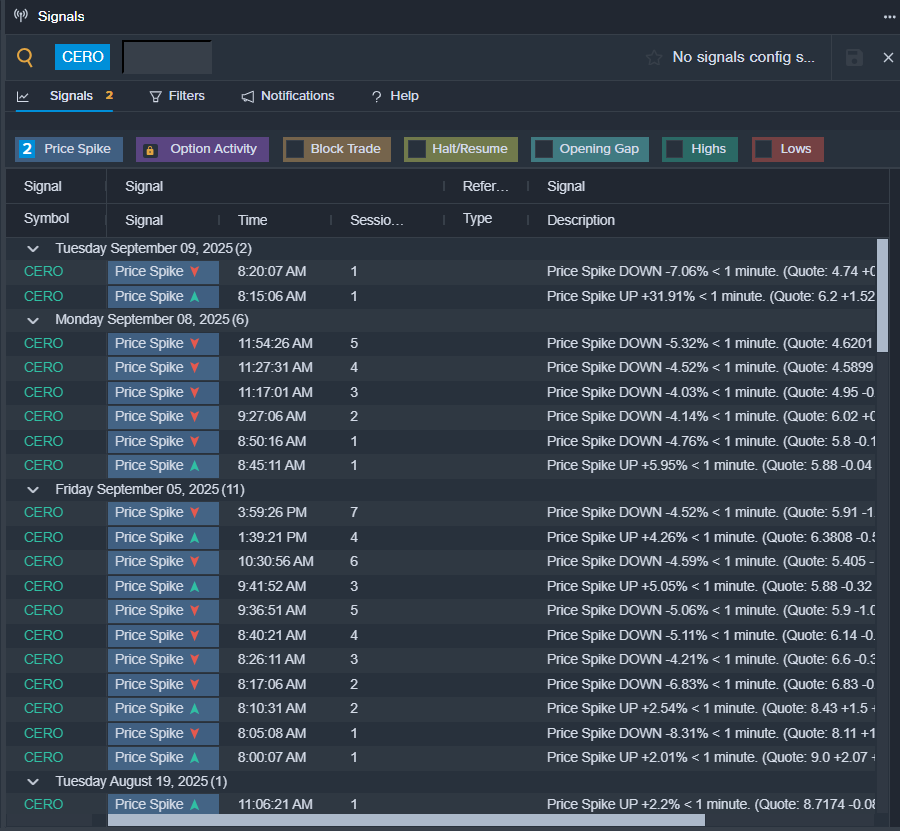Click the down arrow on 8:05:08 AM spike
The height and width of the screenshot is (831, 900).
pos(195,733)
